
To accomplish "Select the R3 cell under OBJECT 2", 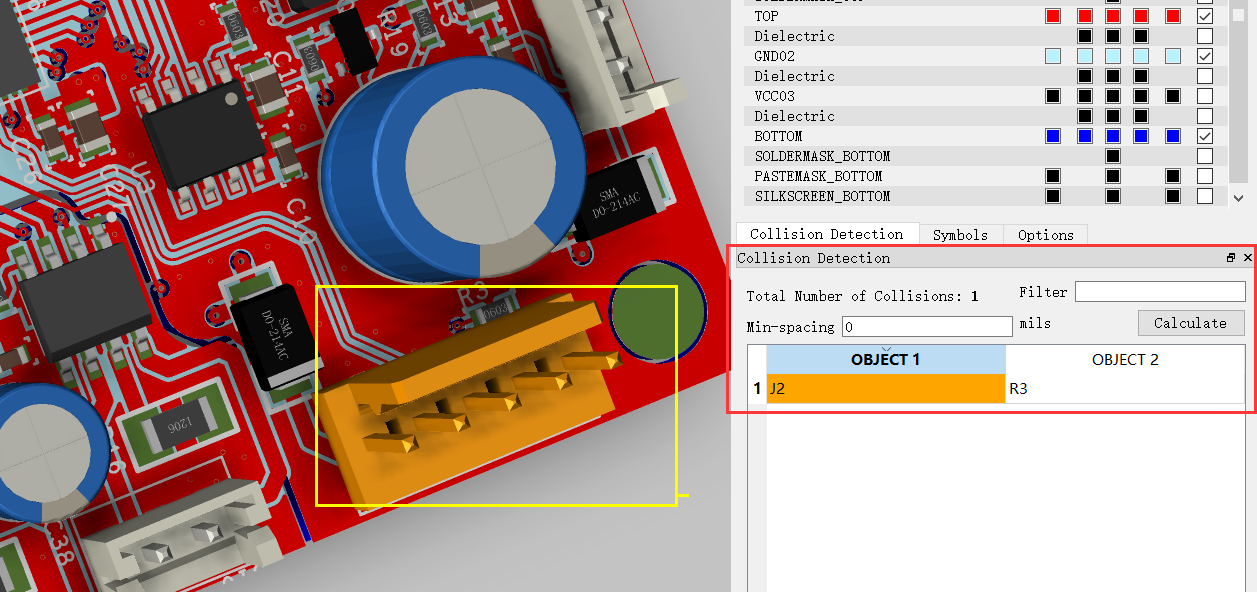I will (x=1125, y=389).
